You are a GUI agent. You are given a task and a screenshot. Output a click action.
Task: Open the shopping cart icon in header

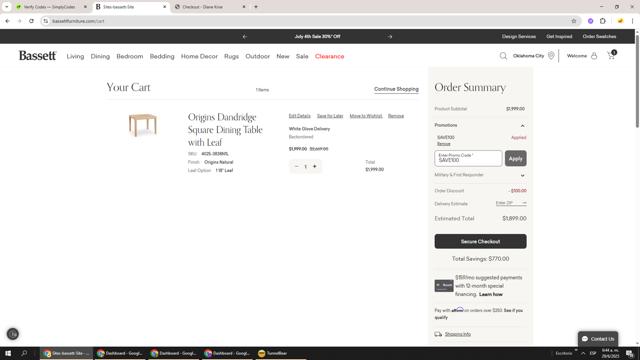pyautogui.click(x=611, y=56)
